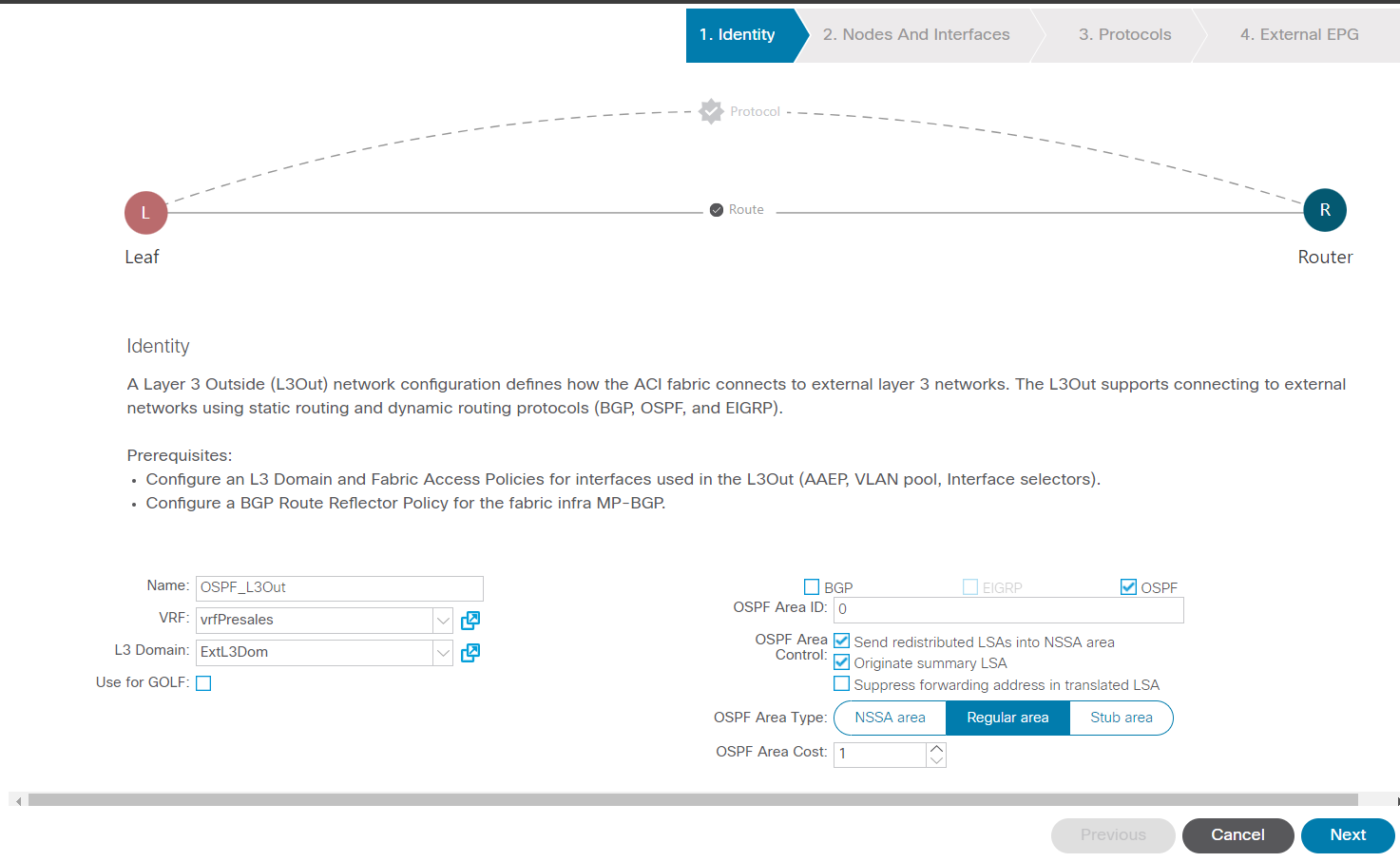Click the Configure an L3 Domain prerequisite line
The height and width of the screenshot is (862, 1400).
coord(623,479)
